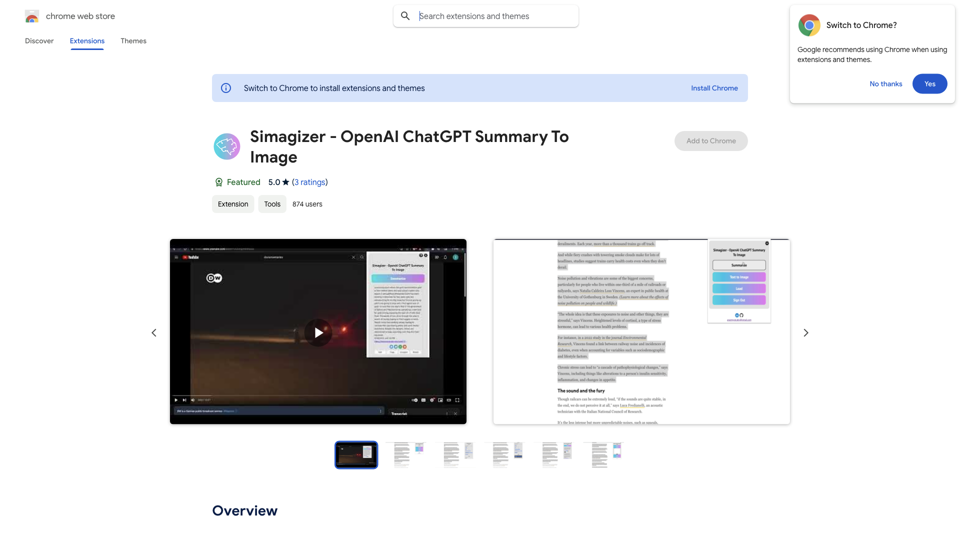Show the previous screenshot with left arrow
Viewport: 960px width, 540px height.
(154, 332)
